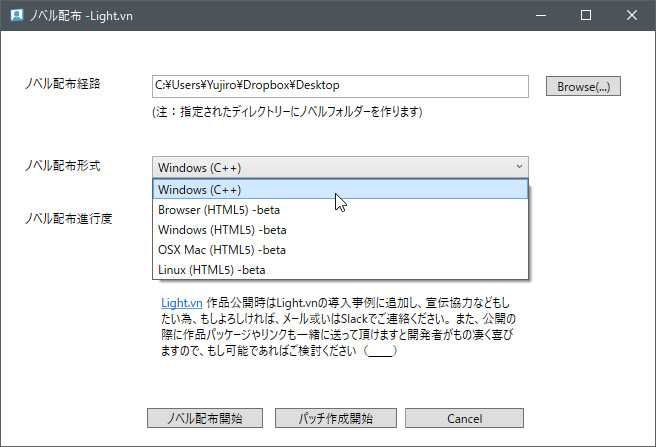Click the Browse(...) button
The height and width of the screenshot is (447, 656).
tap(583, 86)
